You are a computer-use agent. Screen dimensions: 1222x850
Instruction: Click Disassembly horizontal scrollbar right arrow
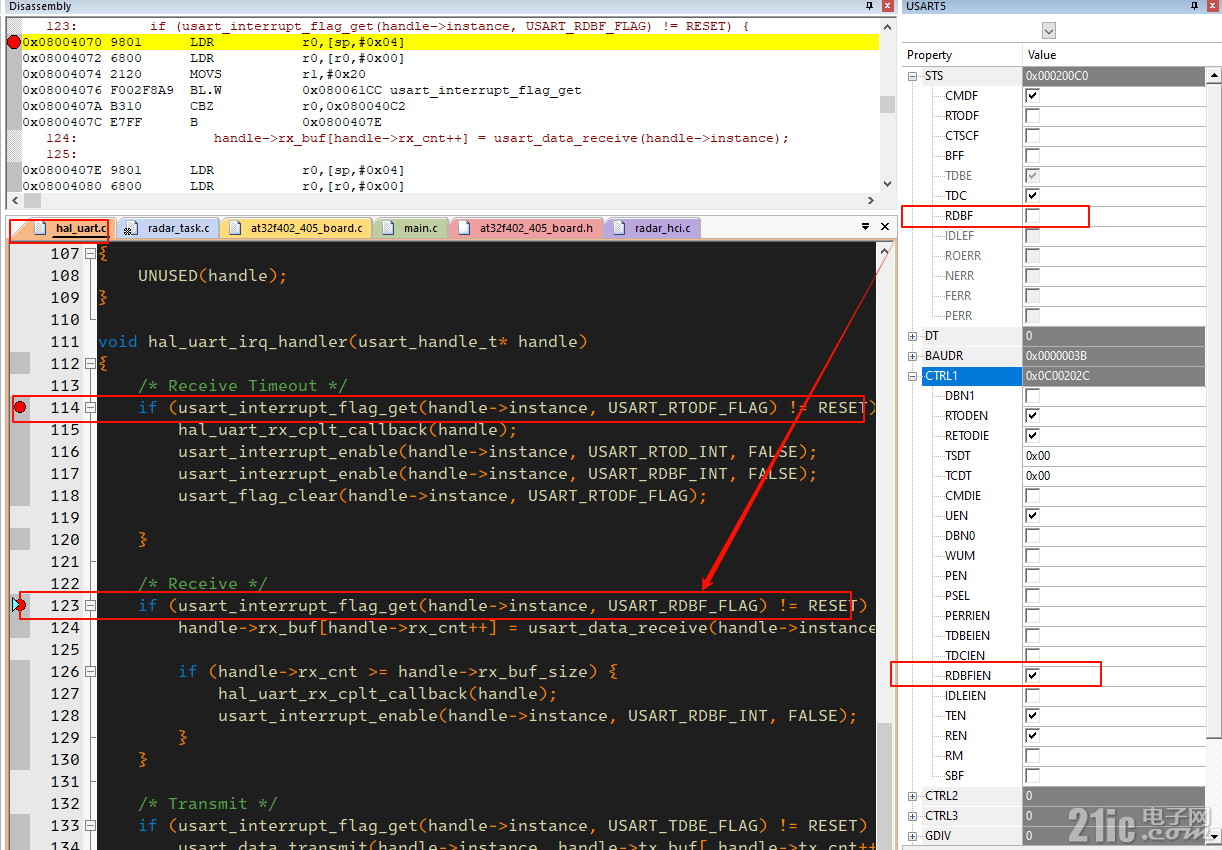[871, 201]
